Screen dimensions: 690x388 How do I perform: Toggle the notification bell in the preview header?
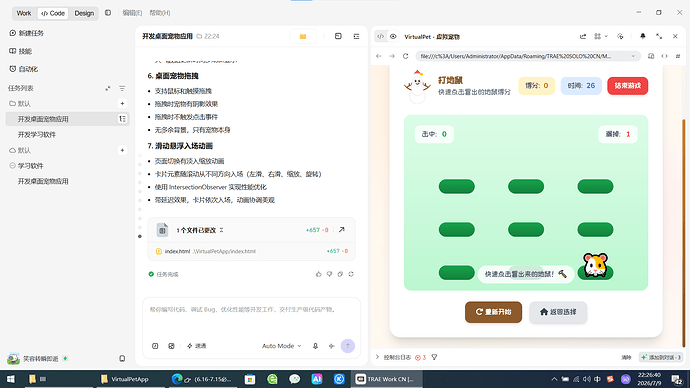point(643,37)
